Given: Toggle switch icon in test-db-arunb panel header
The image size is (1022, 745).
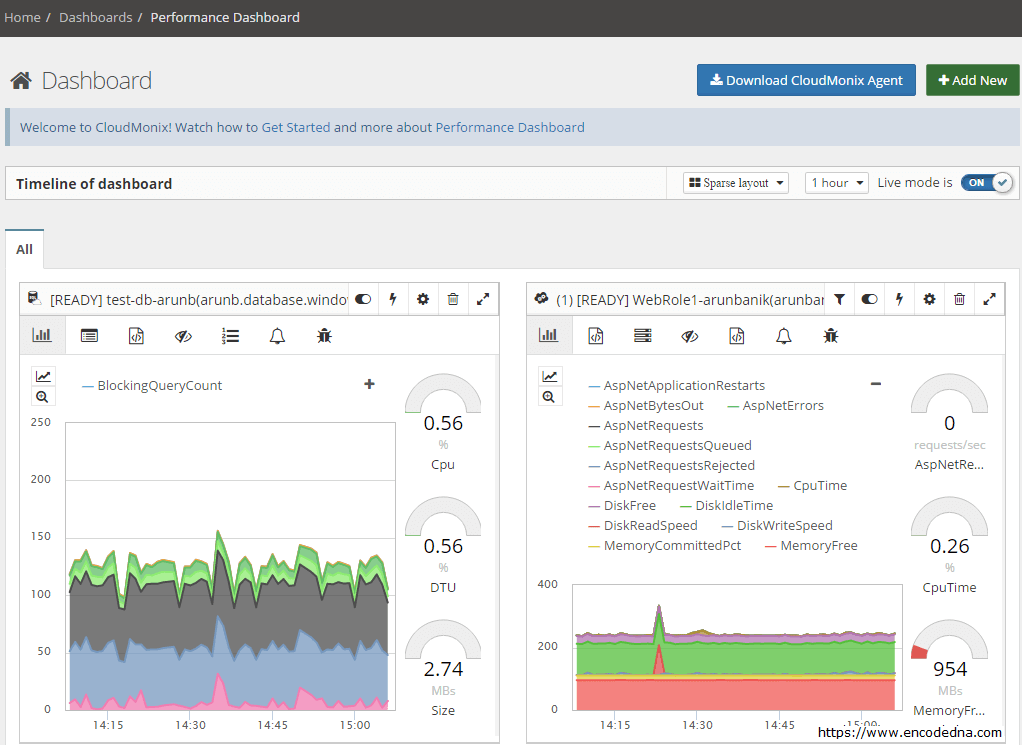Looking at the screenshot, I should [x=363, y=299].
